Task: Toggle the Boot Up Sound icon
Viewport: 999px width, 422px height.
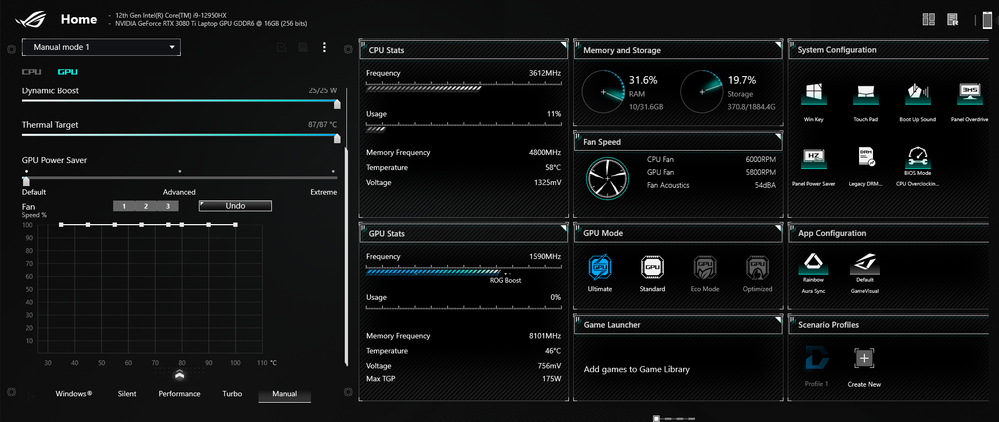Action: 918,94
